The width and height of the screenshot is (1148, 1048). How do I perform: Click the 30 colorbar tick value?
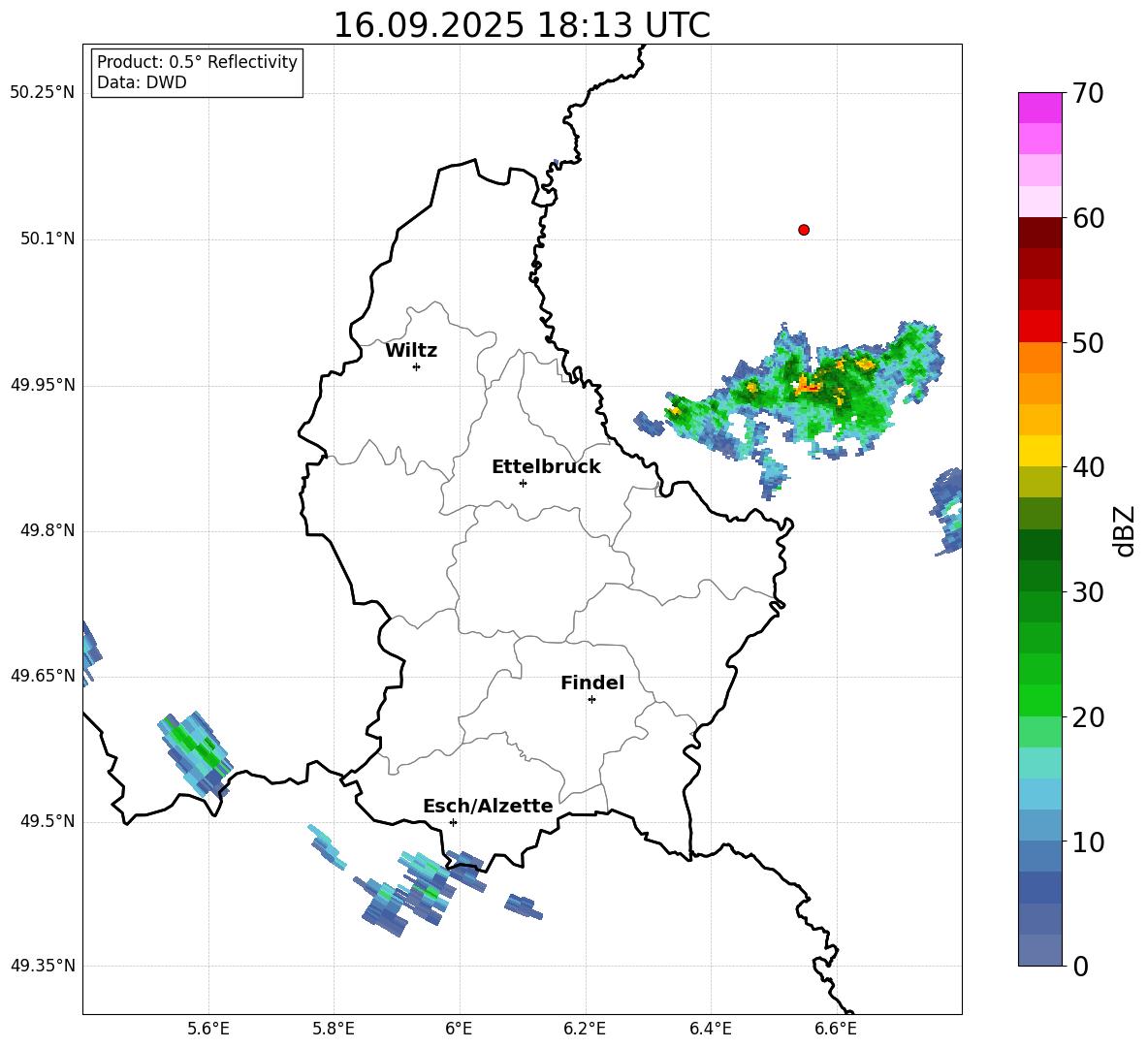point(1088,592)
